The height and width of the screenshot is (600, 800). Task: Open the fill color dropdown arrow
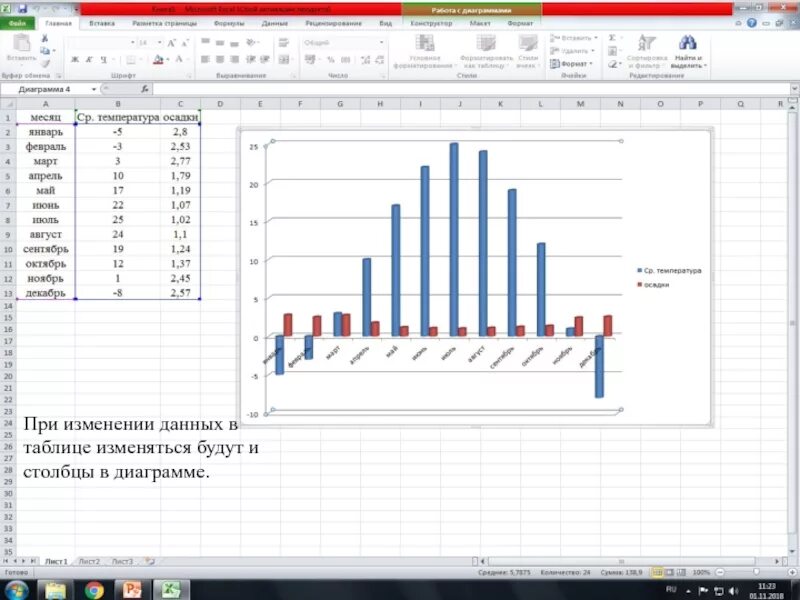[168, 60]
